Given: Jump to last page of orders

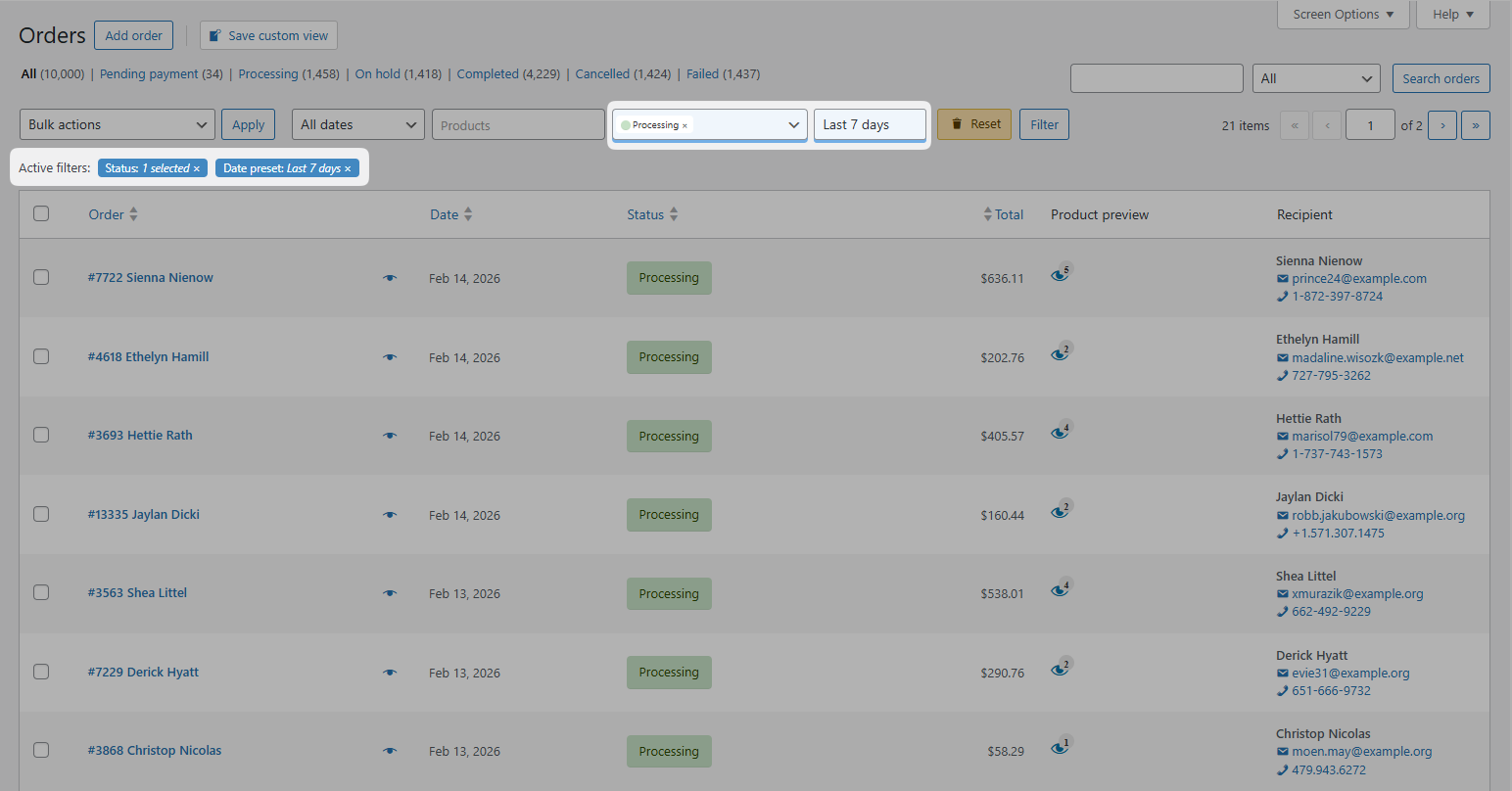Looking at the screenshot, I should click(1475, 125).
